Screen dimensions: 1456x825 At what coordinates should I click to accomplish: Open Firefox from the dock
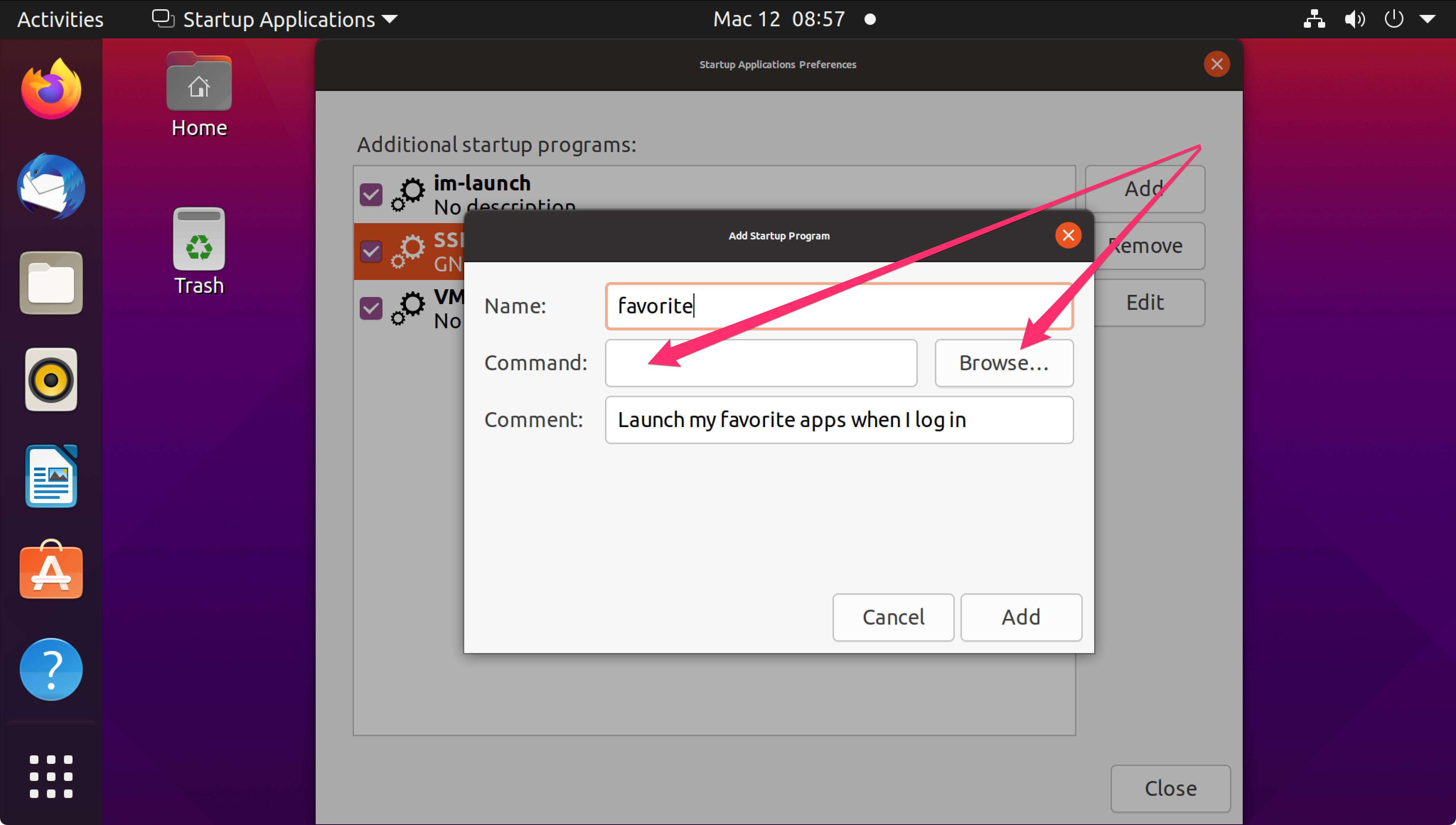51,90
